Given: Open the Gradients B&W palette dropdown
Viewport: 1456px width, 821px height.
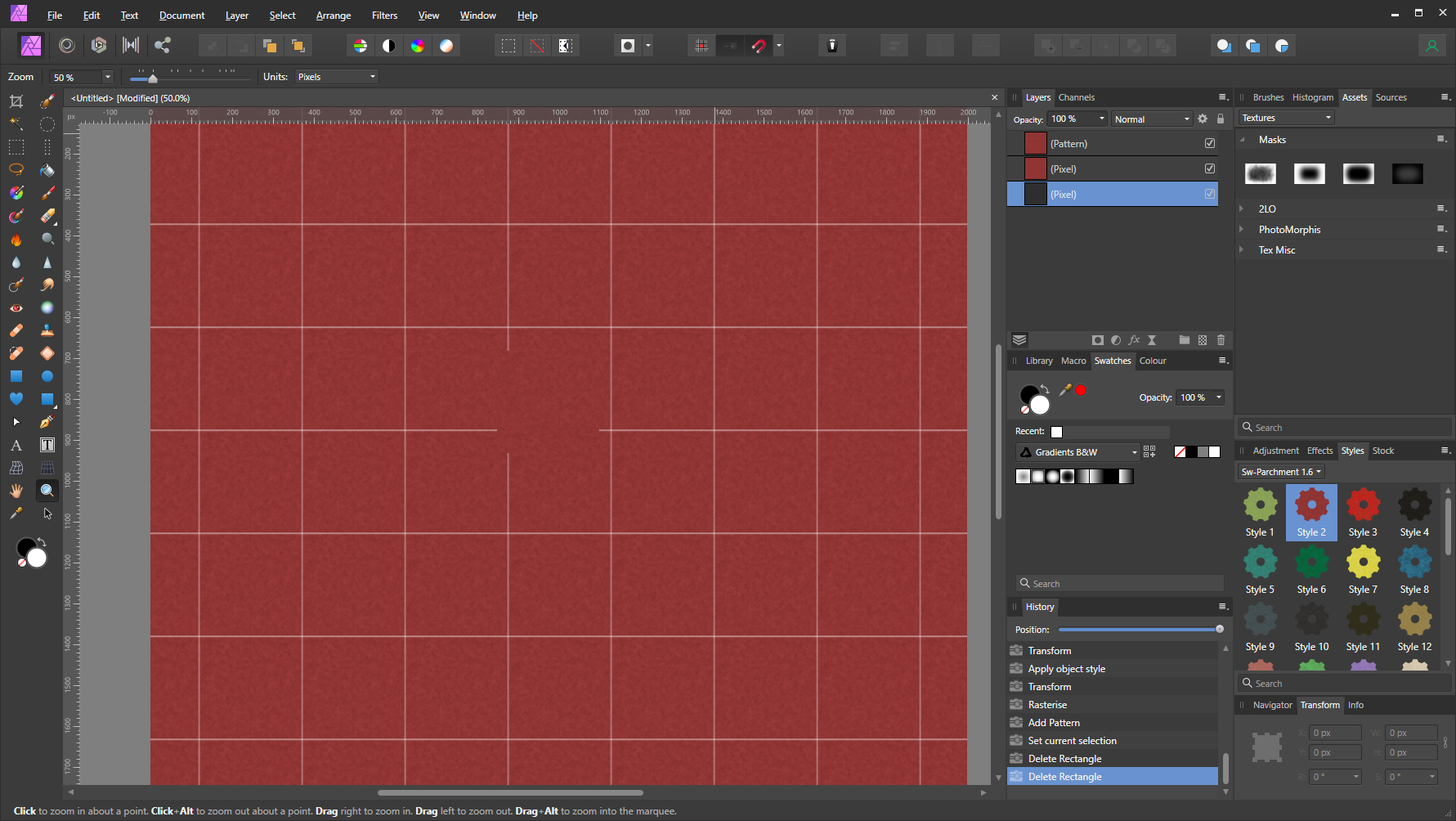Looking at the screenshot, I should 1078,452.
